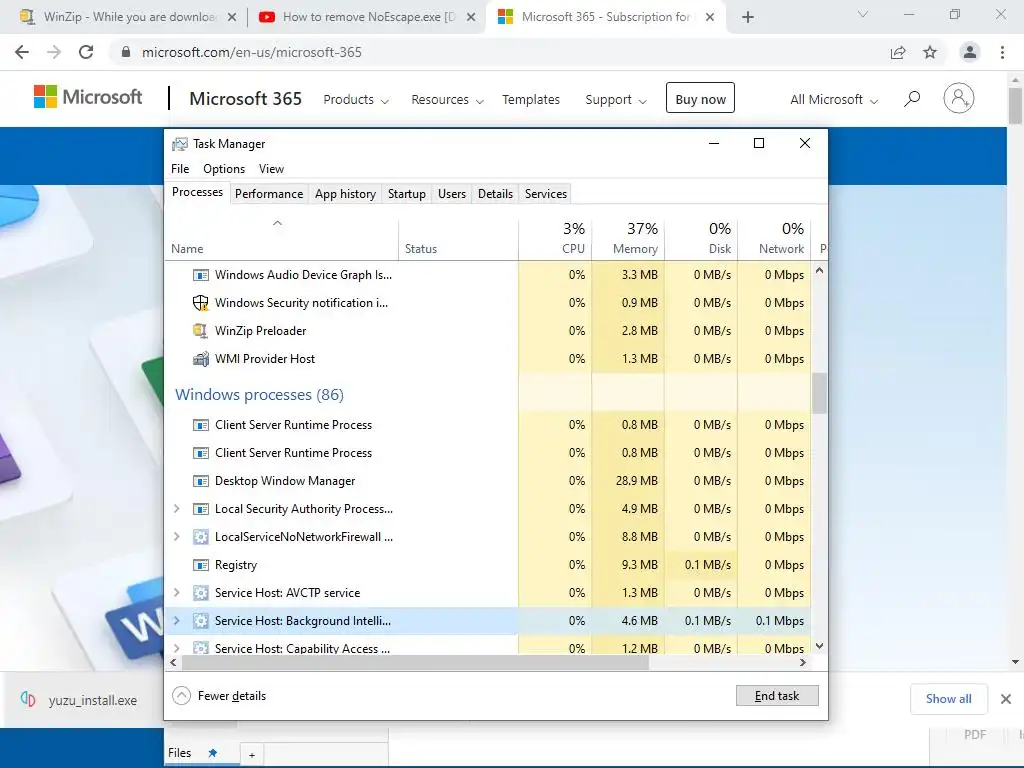
Task: Open the Templates link
Action: pos(531,99)
